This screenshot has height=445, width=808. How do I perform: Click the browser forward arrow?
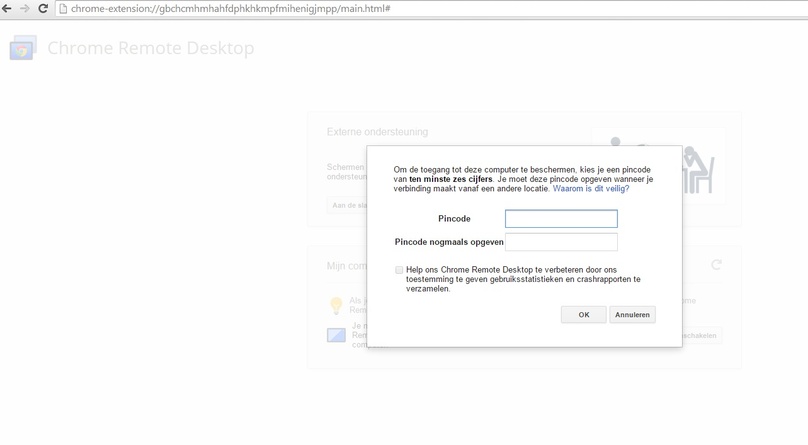25,8
